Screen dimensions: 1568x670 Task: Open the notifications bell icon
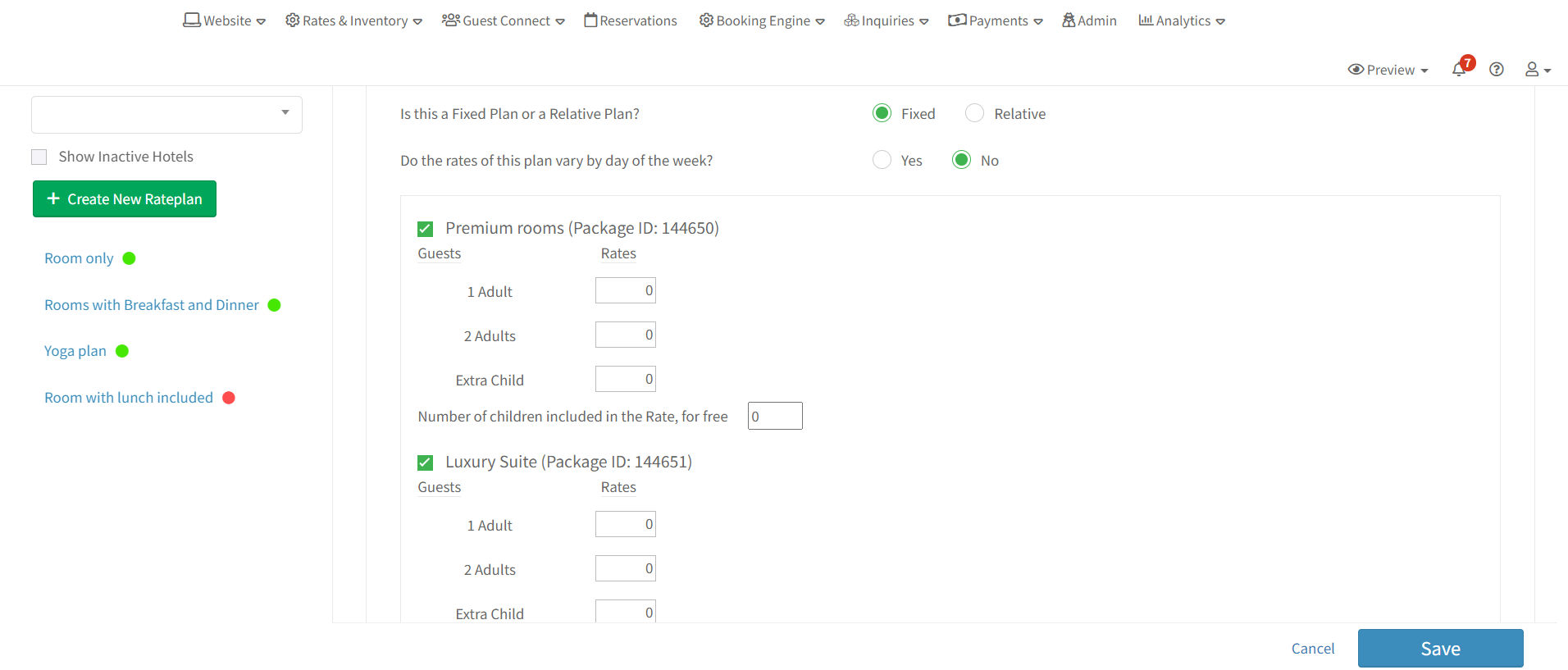(1459, 70)
